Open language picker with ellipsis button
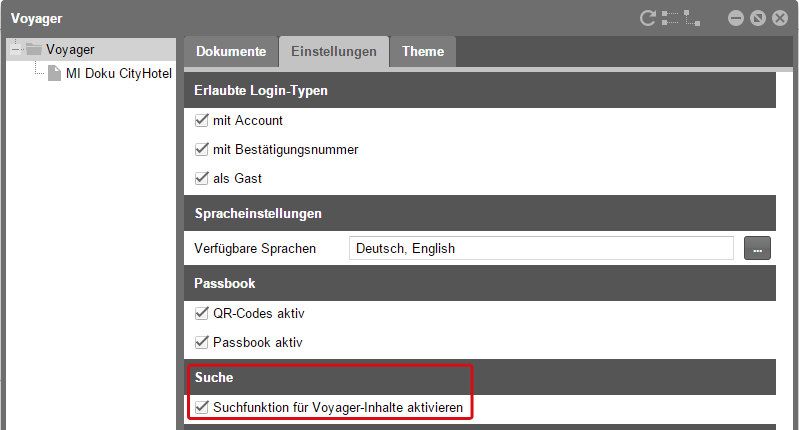799x430 pixels. point(758,248)
